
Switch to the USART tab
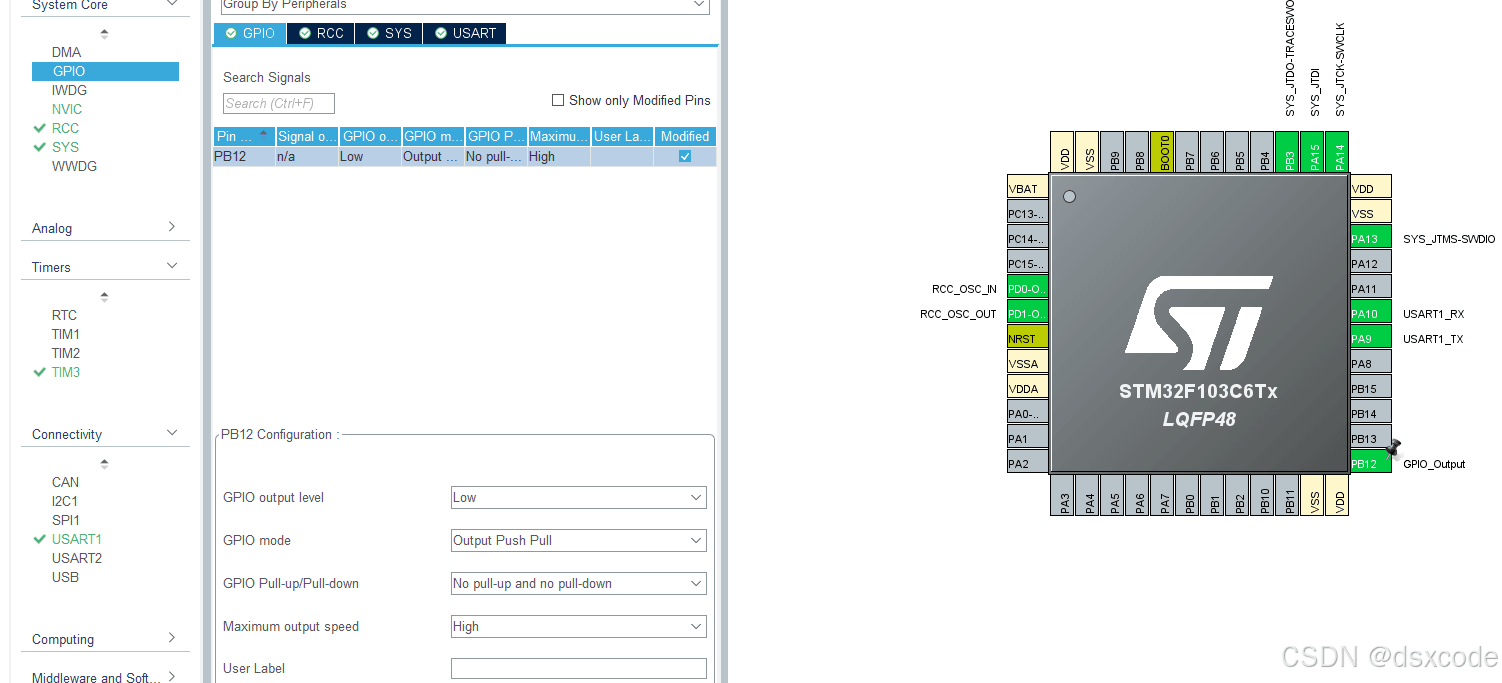point(465,33)
